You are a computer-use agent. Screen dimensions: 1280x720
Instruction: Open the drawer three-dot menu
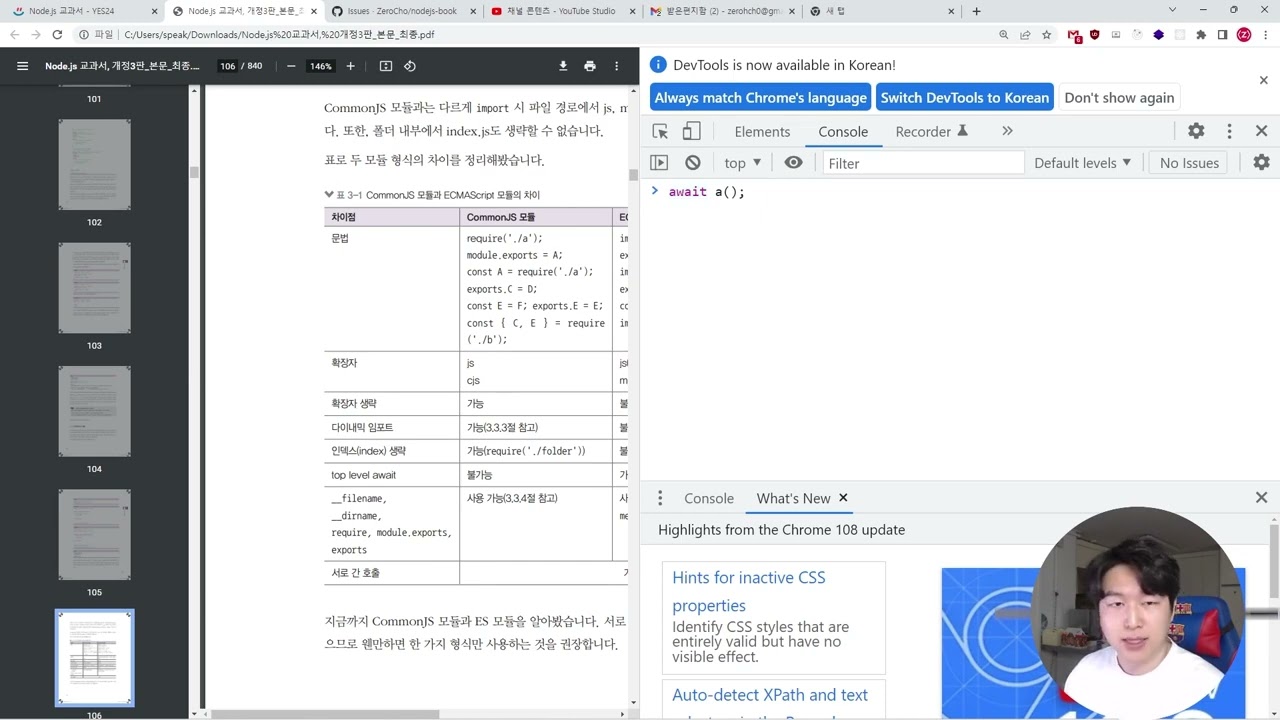[x=660, y=498]
